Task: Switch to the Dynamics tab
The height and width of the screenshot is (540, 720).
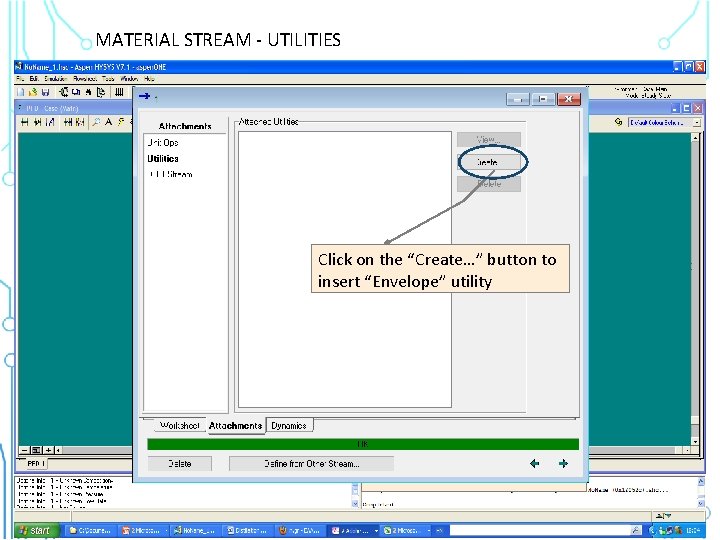Action: coord(289,426)
